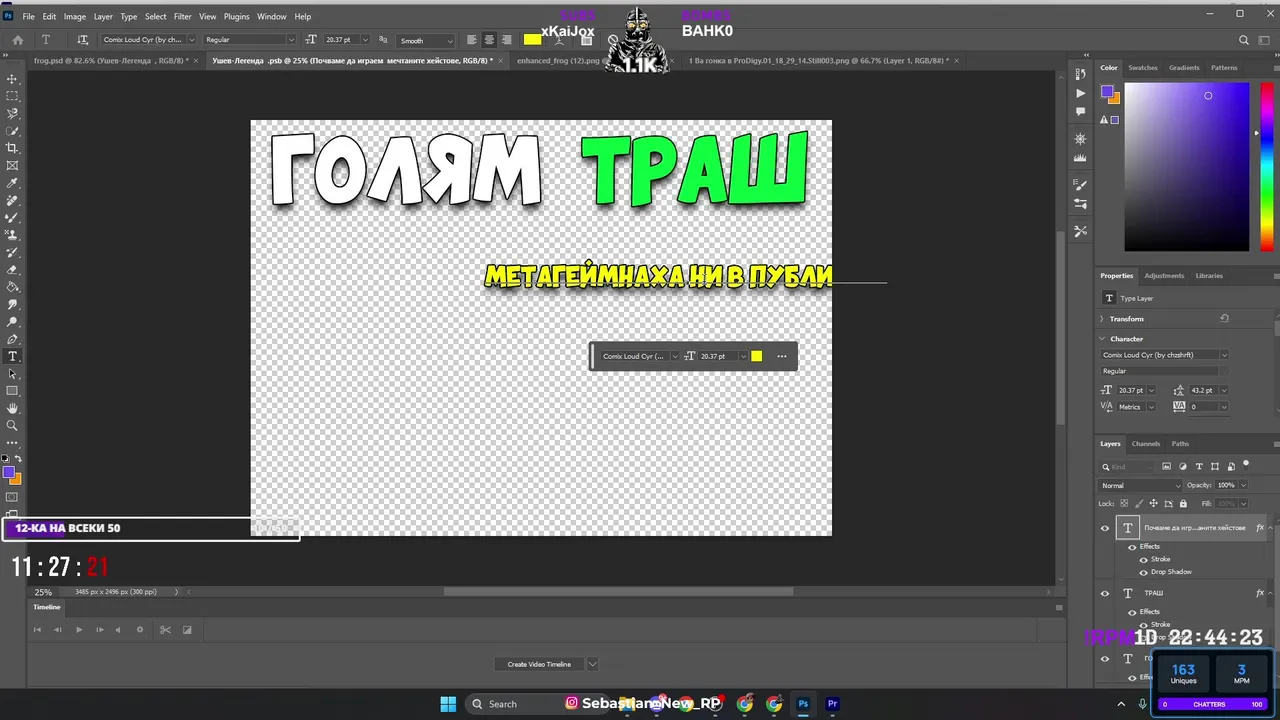Open font family dropdown in options bar
The width and height of the screenshot is (1280, 720).
(191, 40)
